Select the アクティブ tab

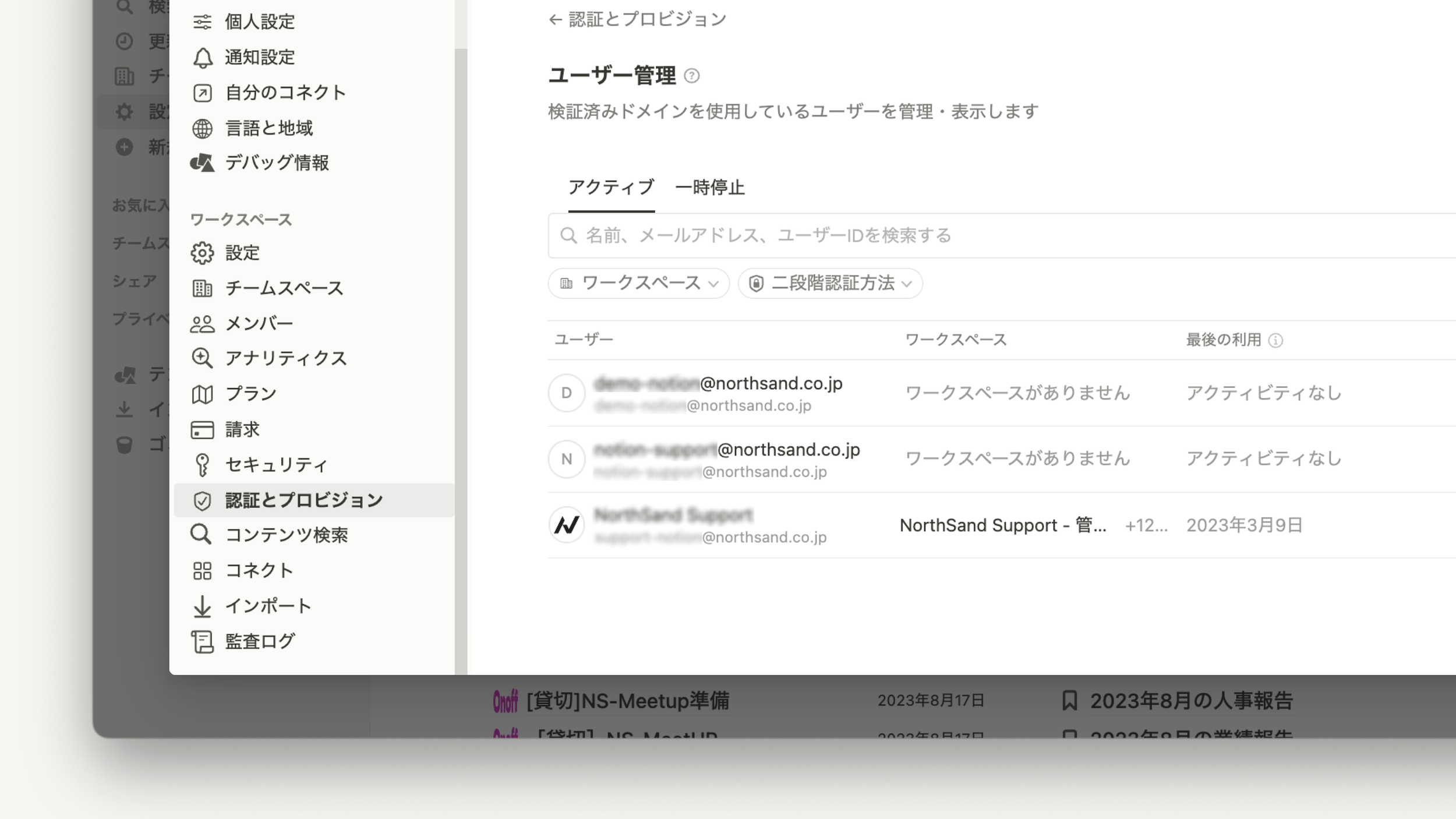coord(611,188)
